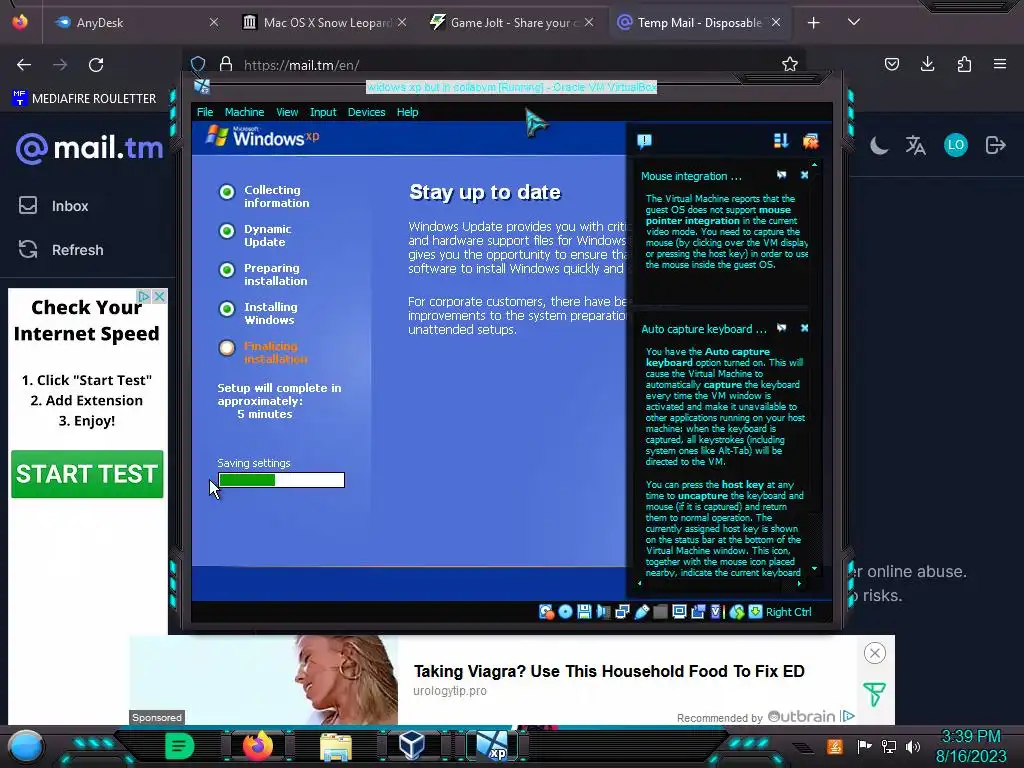1024x768 pixels.
Task: Open the Input menu in VirtualBox
Action: pos(323,112)
